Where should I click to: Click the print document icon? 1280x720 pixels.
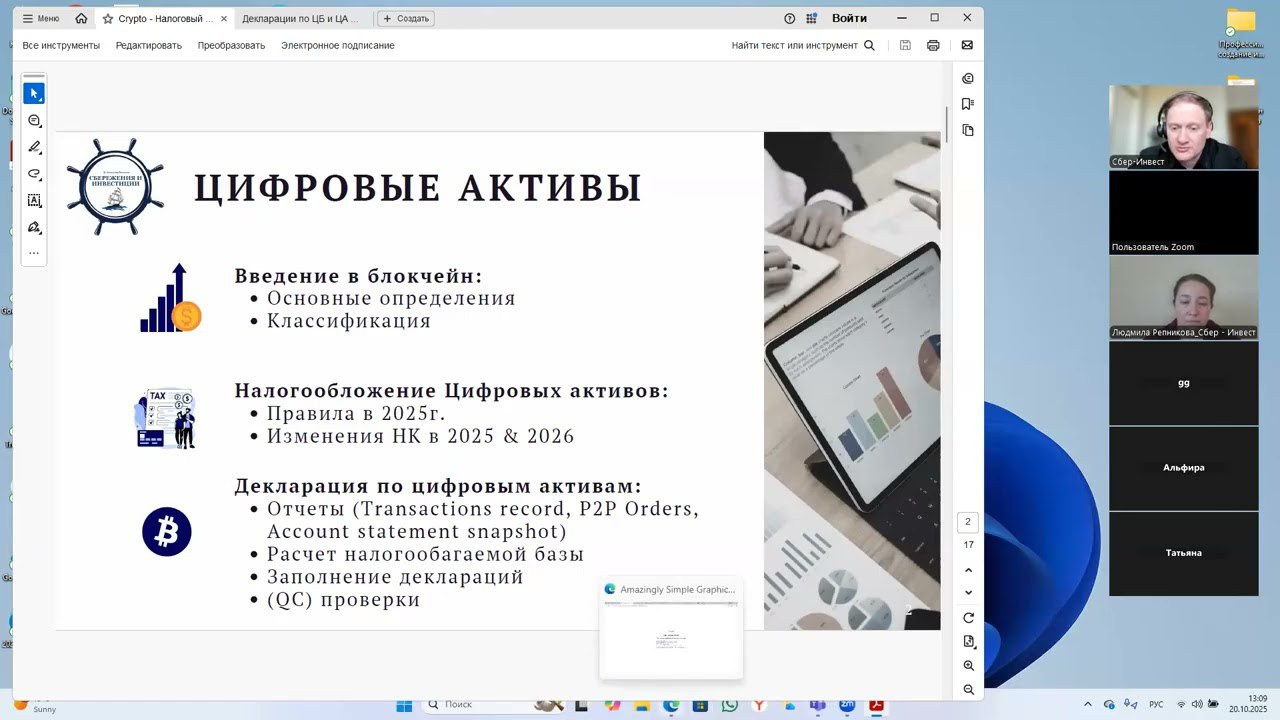coord(933,45)
